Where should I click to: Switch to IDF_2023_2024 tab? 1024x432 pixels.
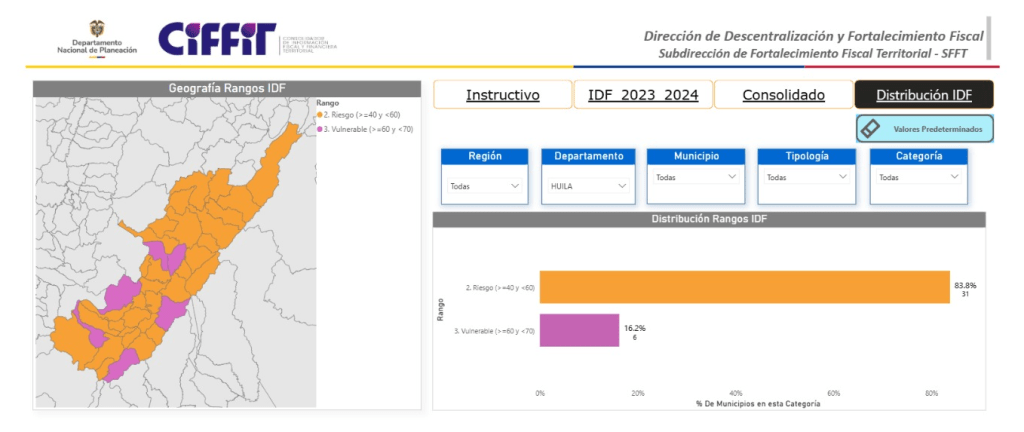pos(643,95)
